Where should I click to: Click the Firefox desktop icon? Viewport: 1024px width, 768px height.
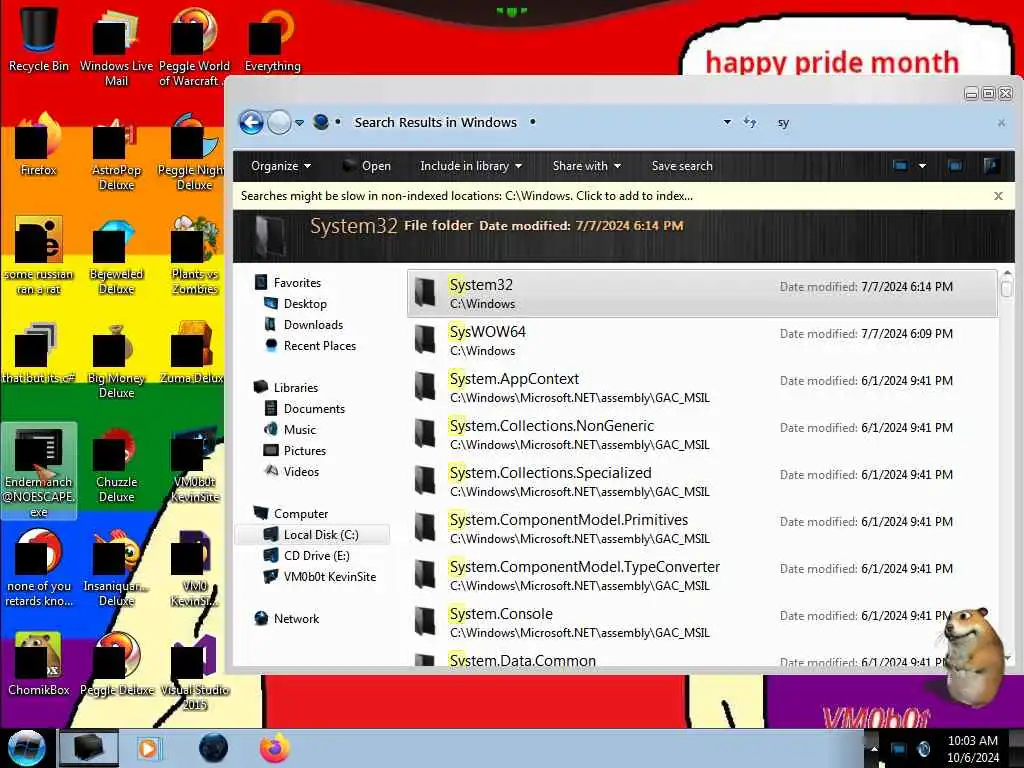pyautogui.click(x=39, y=144)
